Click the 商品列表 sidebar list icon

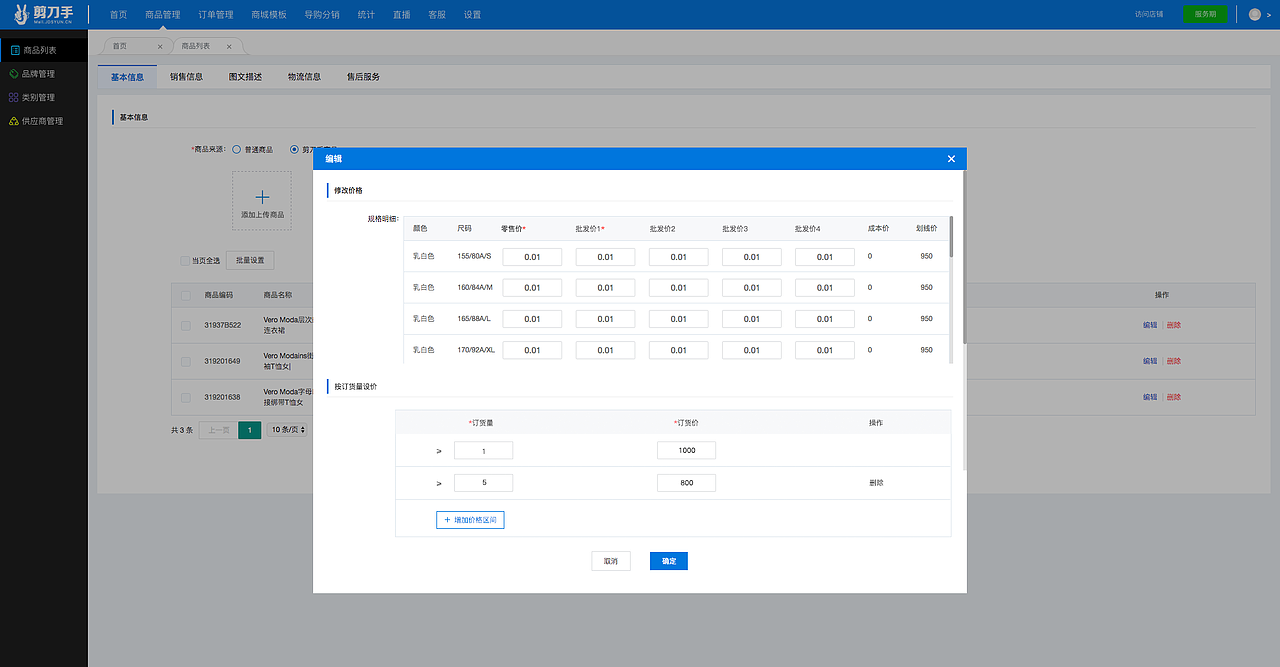[x=15, y=50]
